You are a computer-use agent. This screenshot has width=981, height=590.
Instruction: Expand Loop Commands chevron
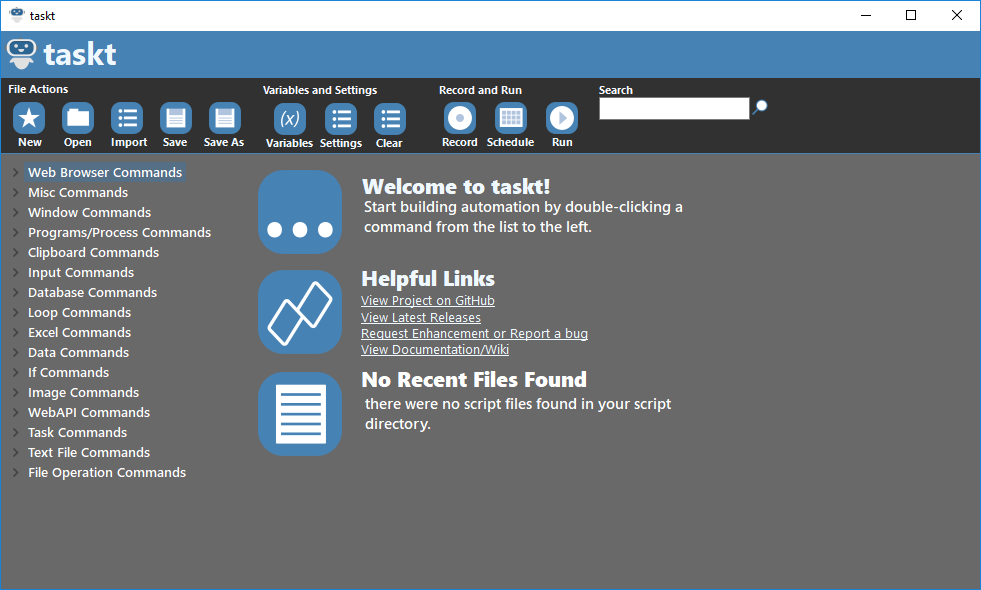16,312
